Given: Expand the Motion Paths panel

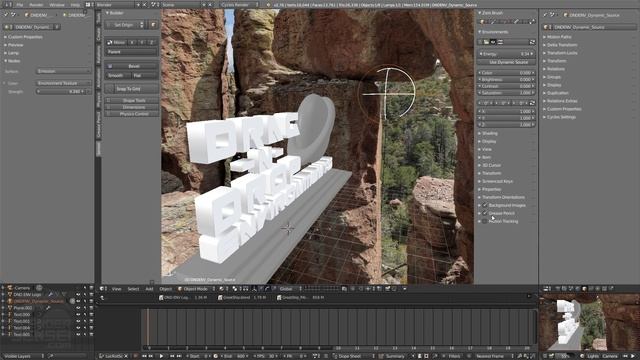Looking at the screenshot, I should click(559, 37).
